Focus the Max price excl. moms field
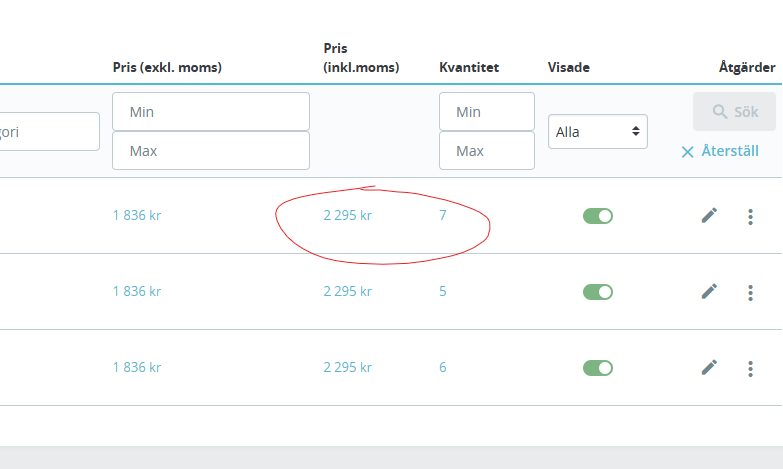This screenshot has width=783, height=469. coord(211,150)
